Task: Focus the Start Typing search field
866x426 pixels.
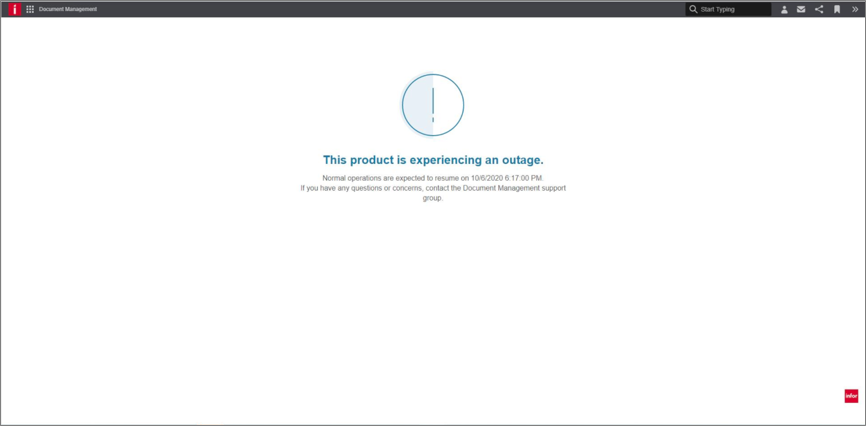Action: point(732,9)
